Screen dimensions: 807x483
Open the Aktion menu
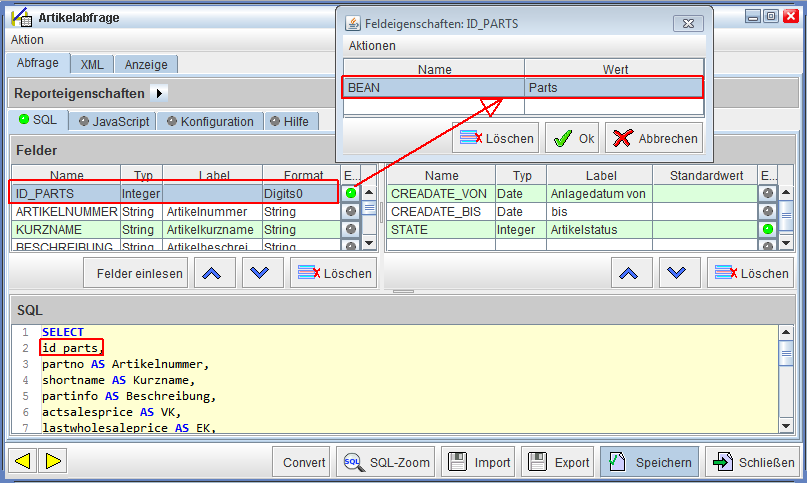pos(27,40)
